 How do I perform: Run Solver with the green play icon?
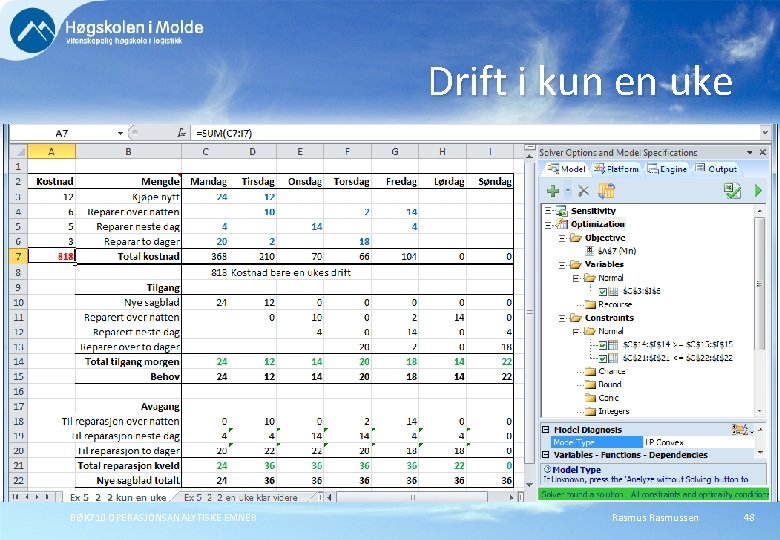click(758, 190)
